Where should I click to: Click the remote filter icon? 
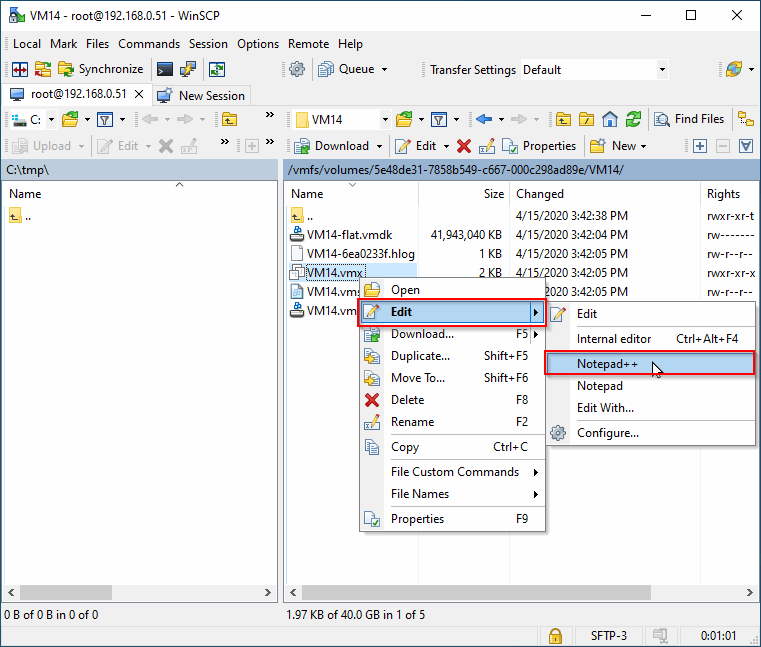tap(439, 119)
